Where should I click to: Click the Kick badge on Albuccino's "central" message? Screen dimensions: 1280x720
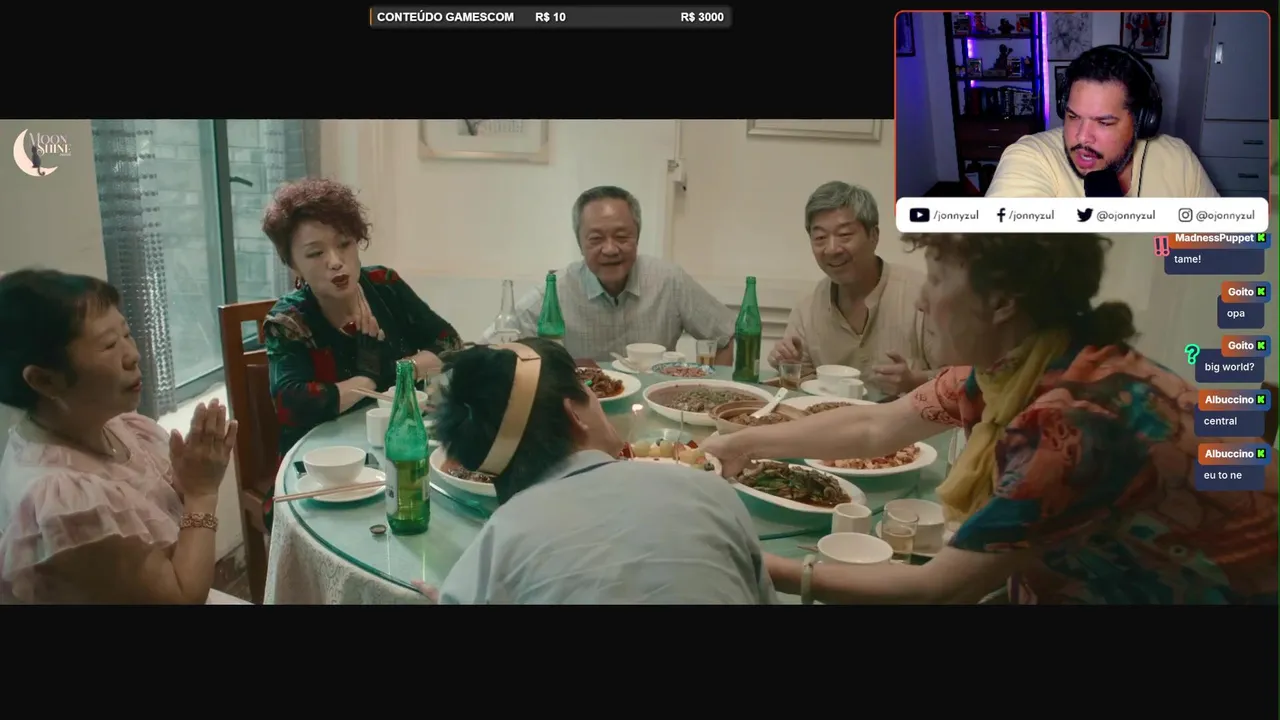[x=1261, y=400]
